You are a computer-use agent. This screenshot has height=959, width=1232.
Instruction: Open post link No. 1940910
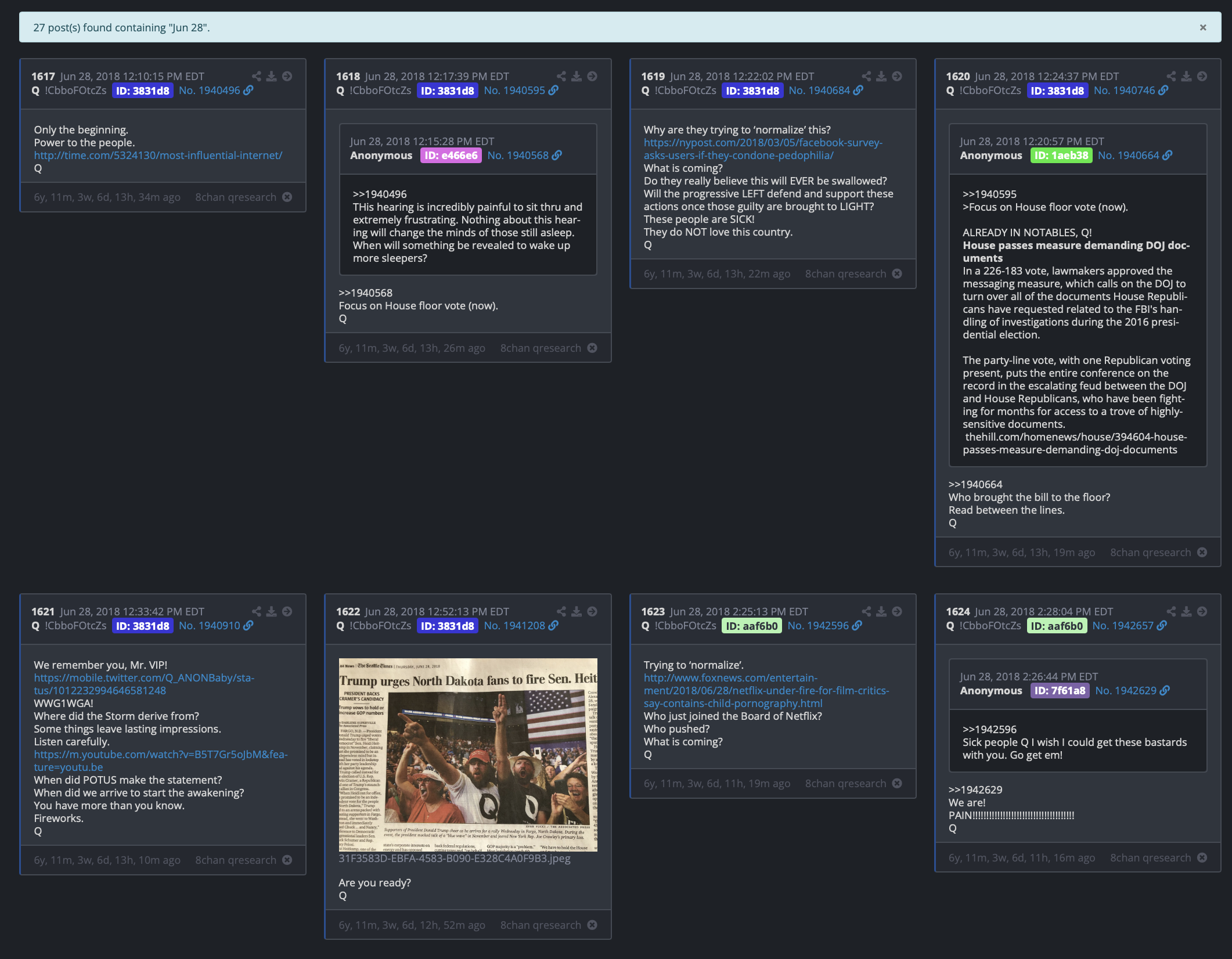(216, 626)
